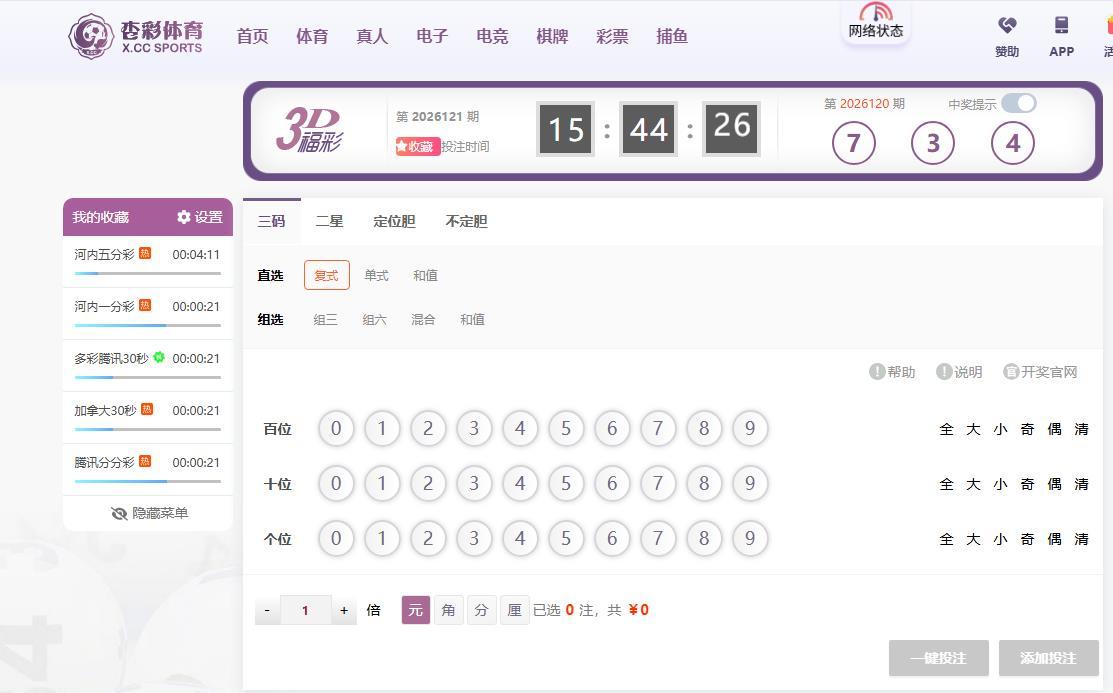The width and height of the screenshot is (1113, 693).
Task: Select units-place number 1
Action: (x=382, y=538)
